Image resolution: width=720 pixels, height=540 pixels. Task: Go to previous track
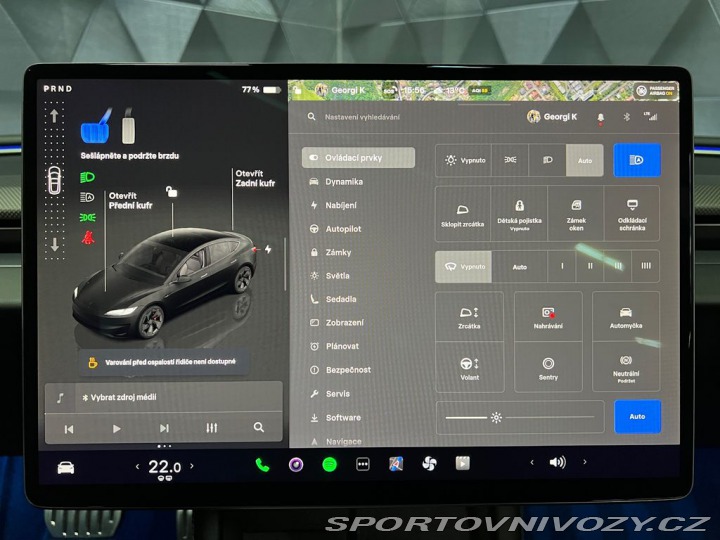(69, 429)
